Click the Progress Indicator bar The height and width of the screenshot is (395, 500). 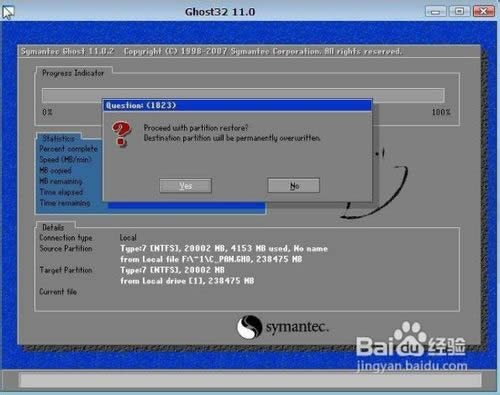tap(243, 95)
